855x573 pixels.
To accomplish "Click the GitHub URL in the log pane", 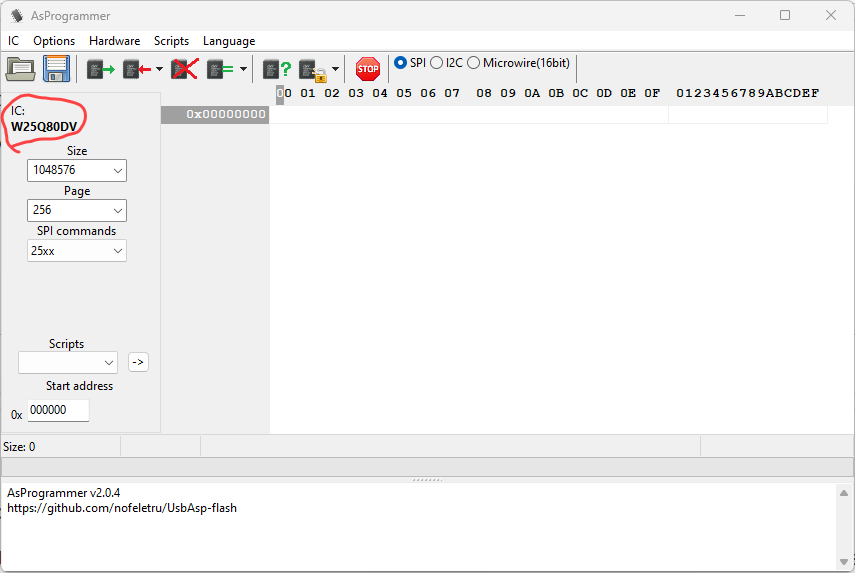I will (122, 508).
